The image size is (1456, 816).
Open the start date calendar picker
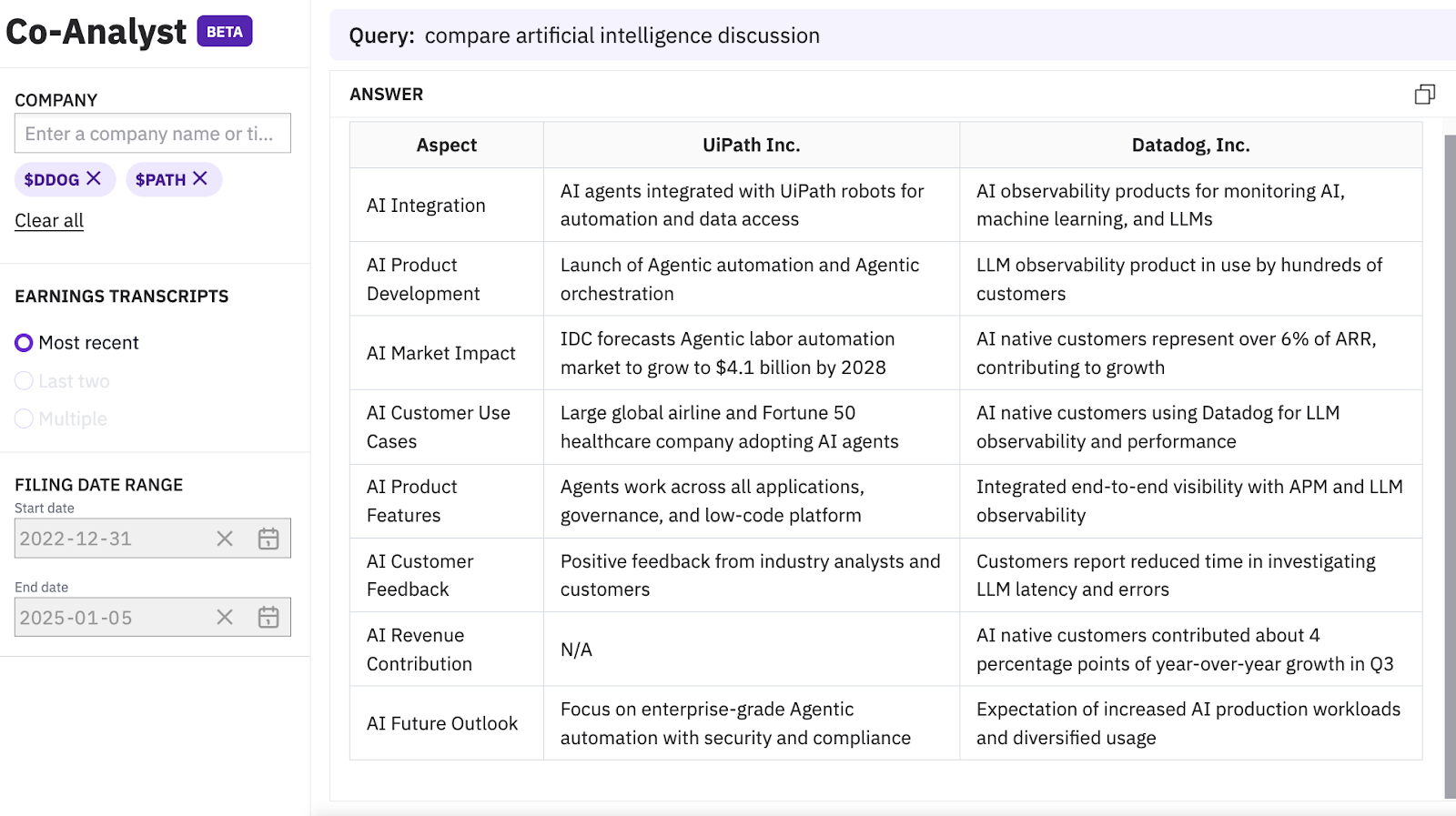click(268, 539)
